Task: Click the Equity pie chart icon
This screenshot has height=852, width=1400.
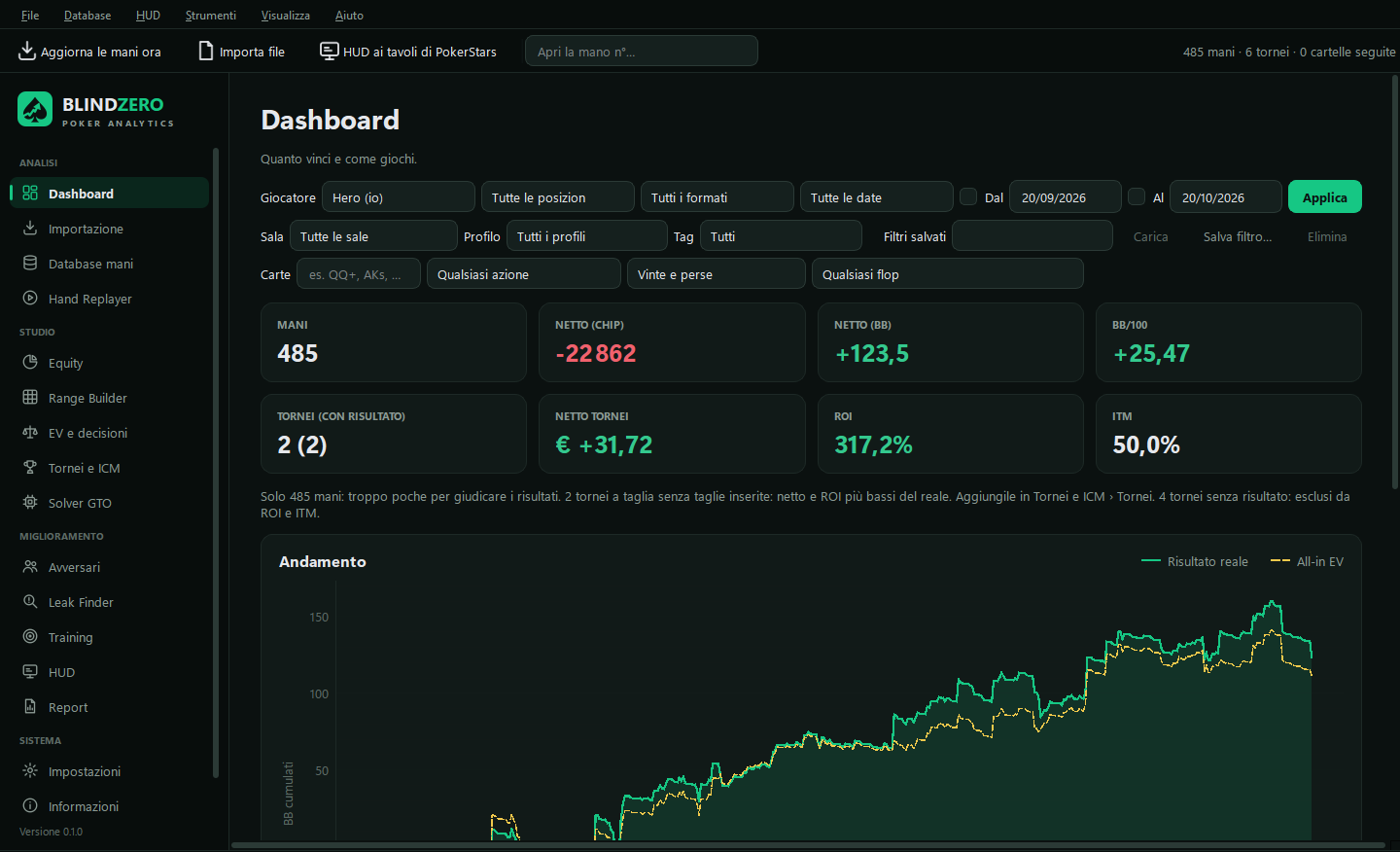Action: point(30,362)
